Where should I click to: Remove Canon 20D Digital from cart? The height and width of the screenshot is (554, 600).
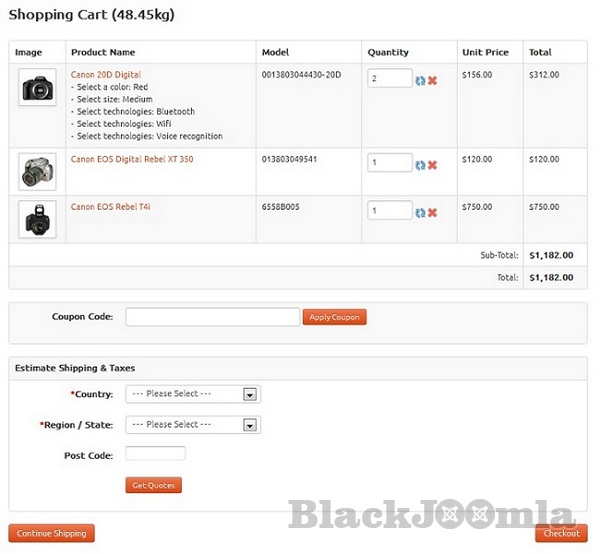[x=432, y=80]
